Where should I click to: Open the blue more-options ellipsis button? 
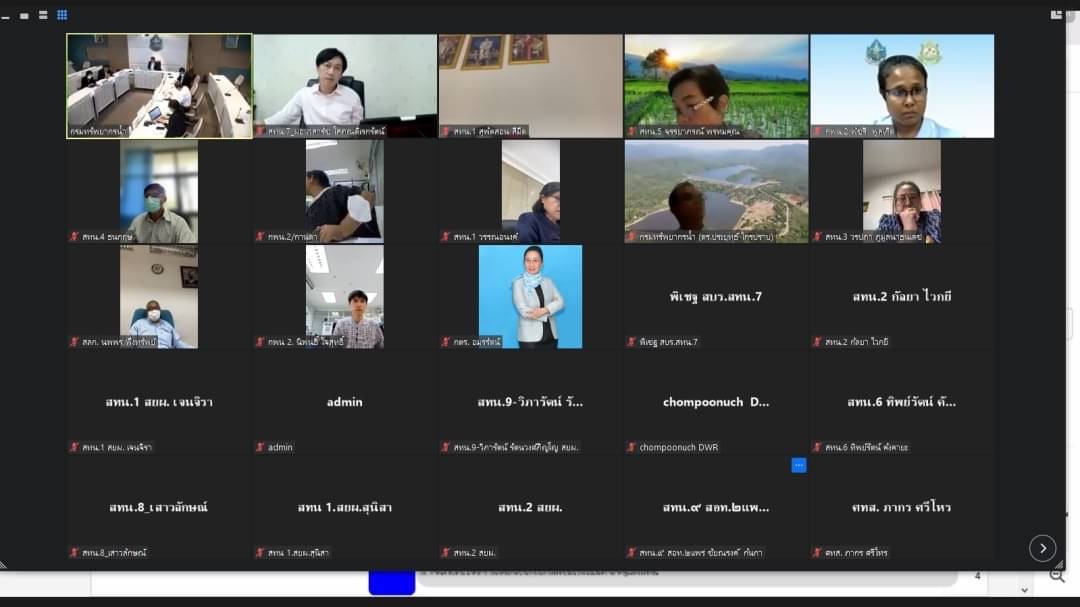tap(798, 466)
